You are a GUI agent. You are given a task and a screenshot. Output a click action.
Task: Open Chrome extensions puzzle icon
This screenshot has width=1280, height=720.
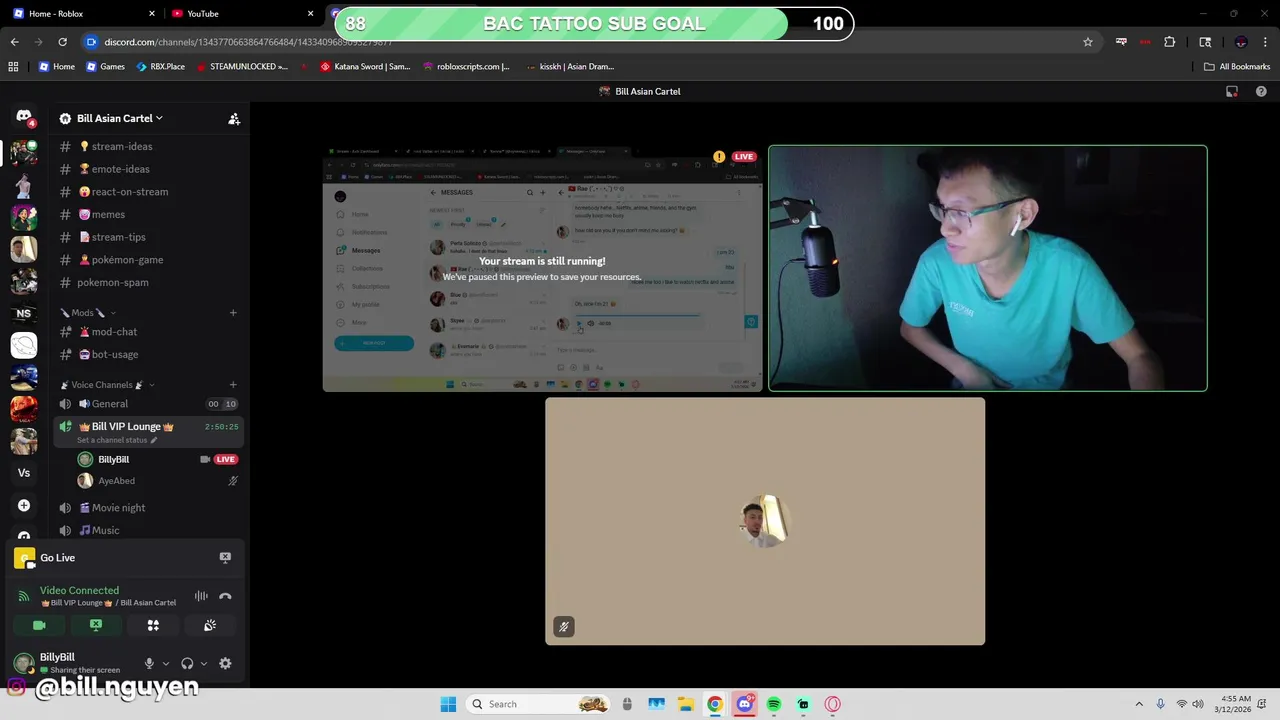click(1169, 42)
